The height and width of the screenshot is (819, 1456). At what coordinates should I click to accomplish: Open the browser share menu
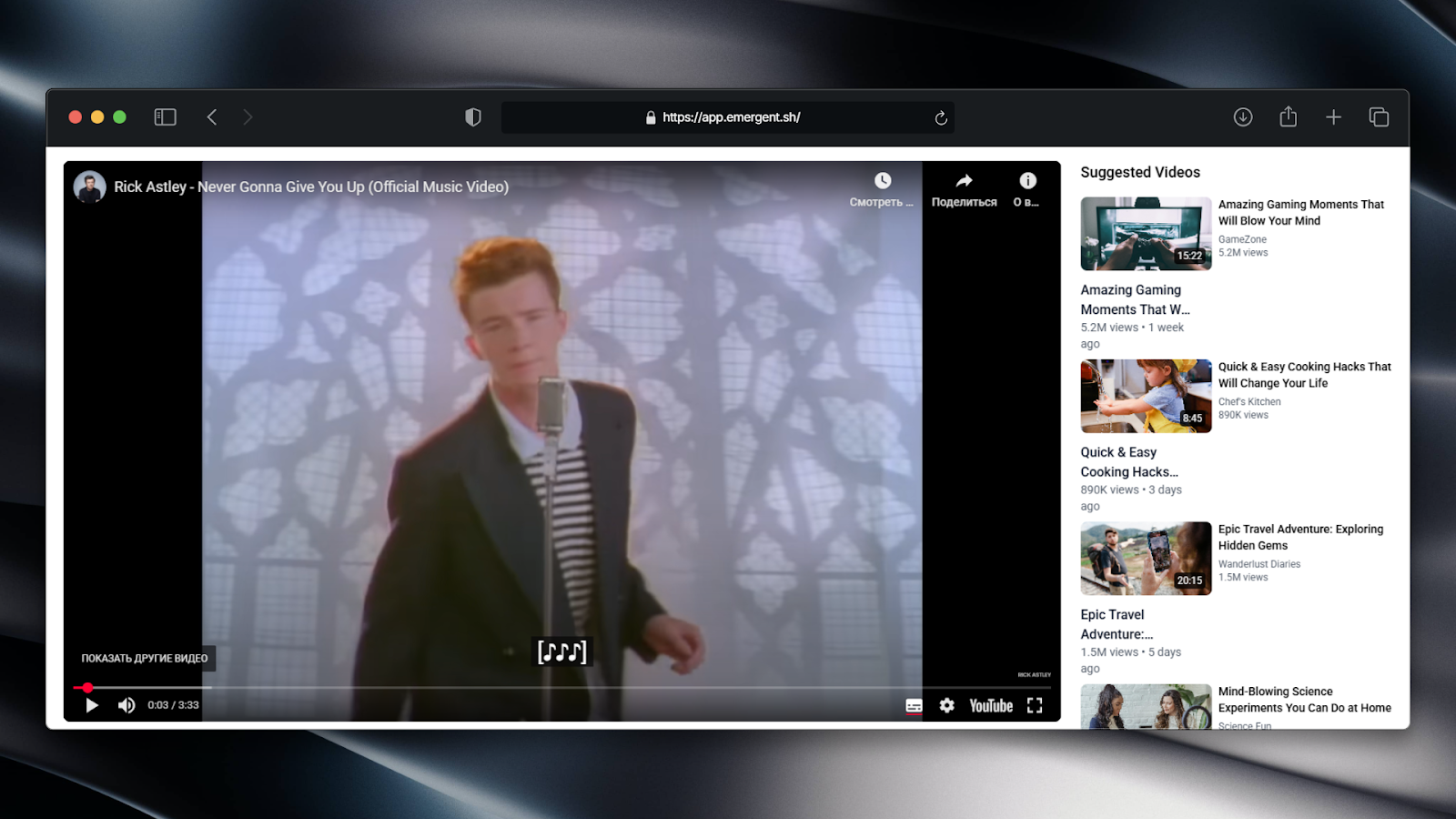(1289, 116)
